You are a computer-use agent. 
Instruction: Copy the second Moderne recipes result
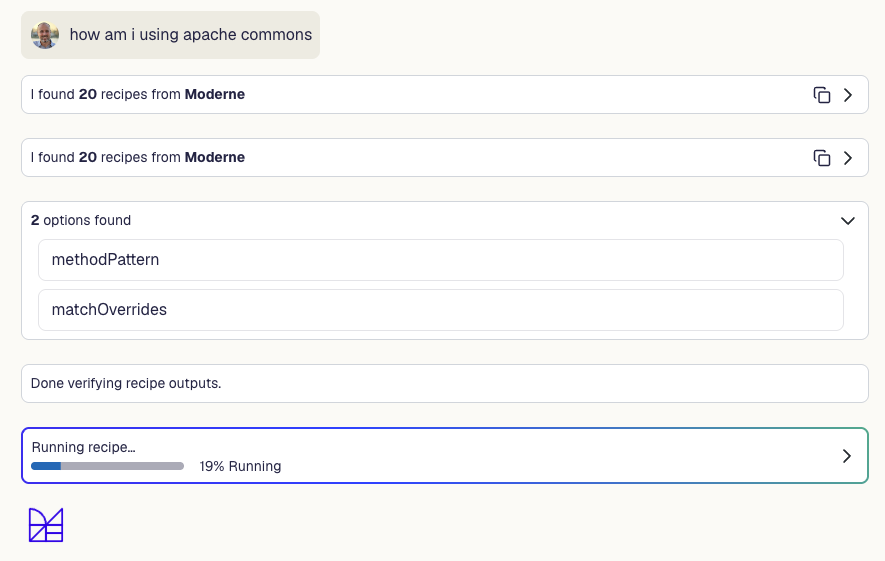[822, 158]
